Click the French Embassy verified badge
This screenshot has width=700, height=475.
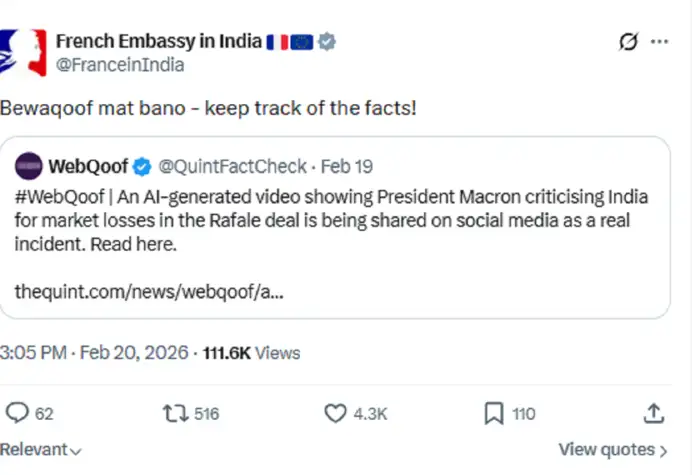[327, 42]
